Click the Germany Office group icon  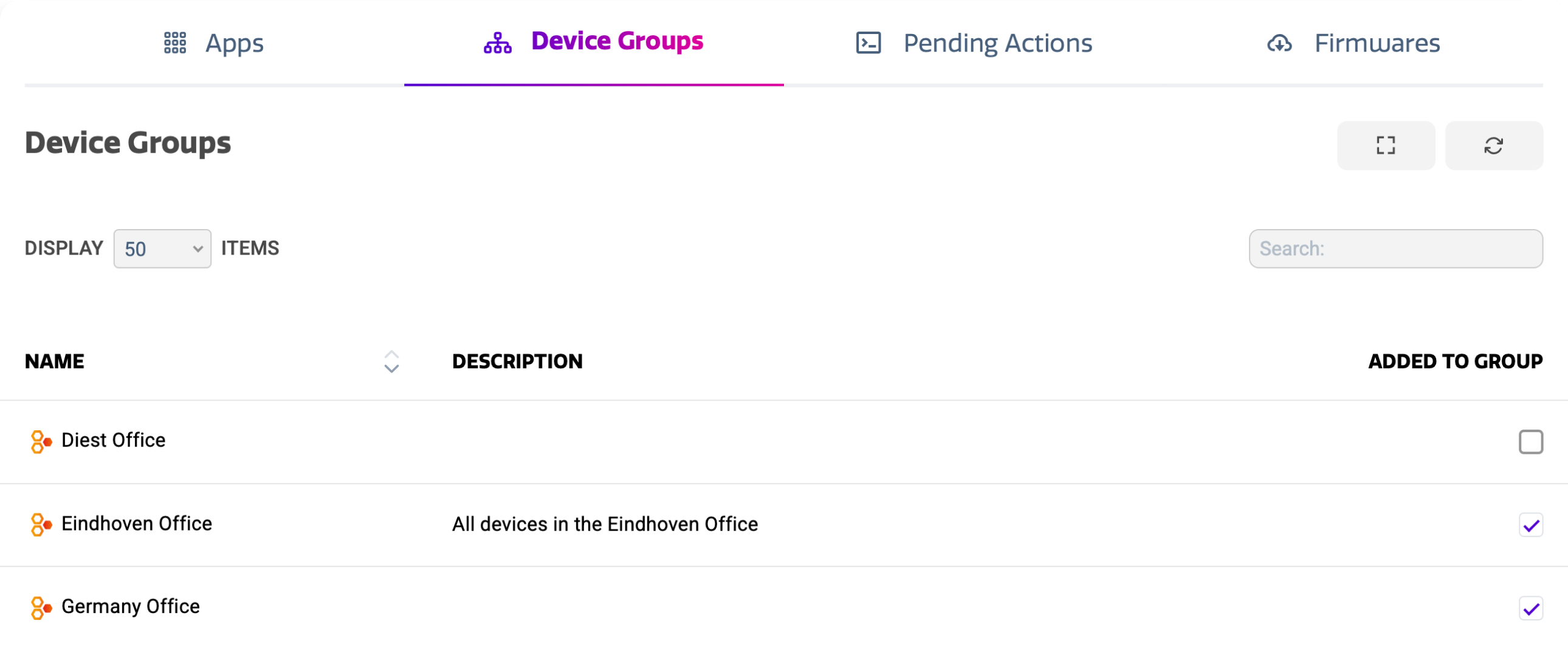pyautogui.click(x=41, y=607)
